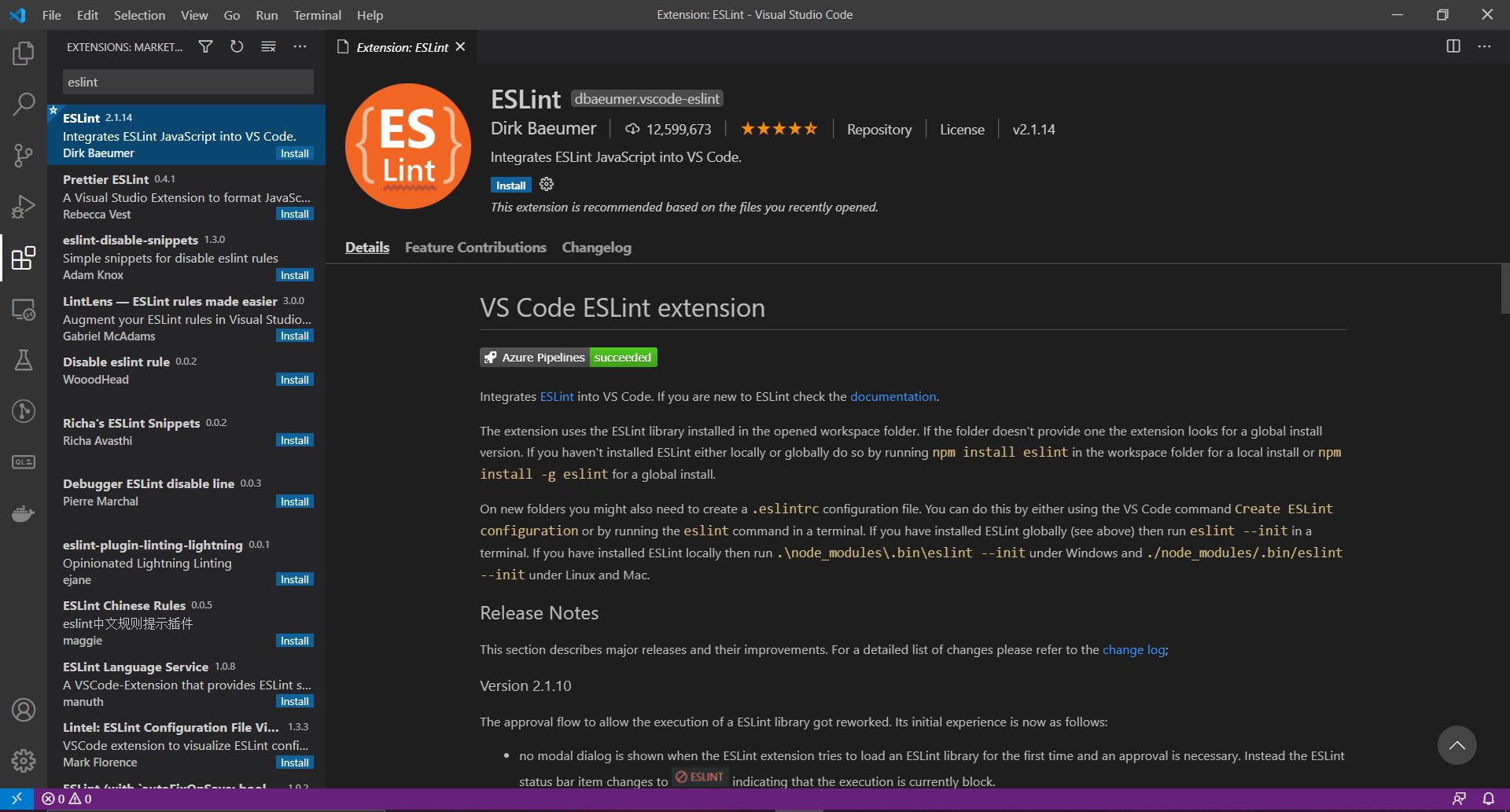1510x812 pixels.
Task: Open the Explorer view in activity bar
Action: 24,53
